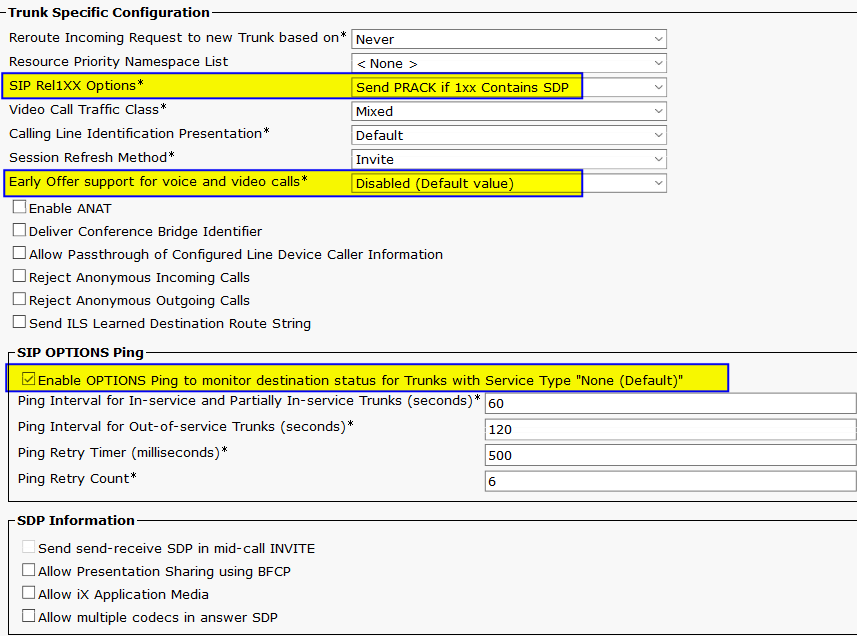
Task: Check Reject Anonymous Incoming Calls
Action: (19, 276)
